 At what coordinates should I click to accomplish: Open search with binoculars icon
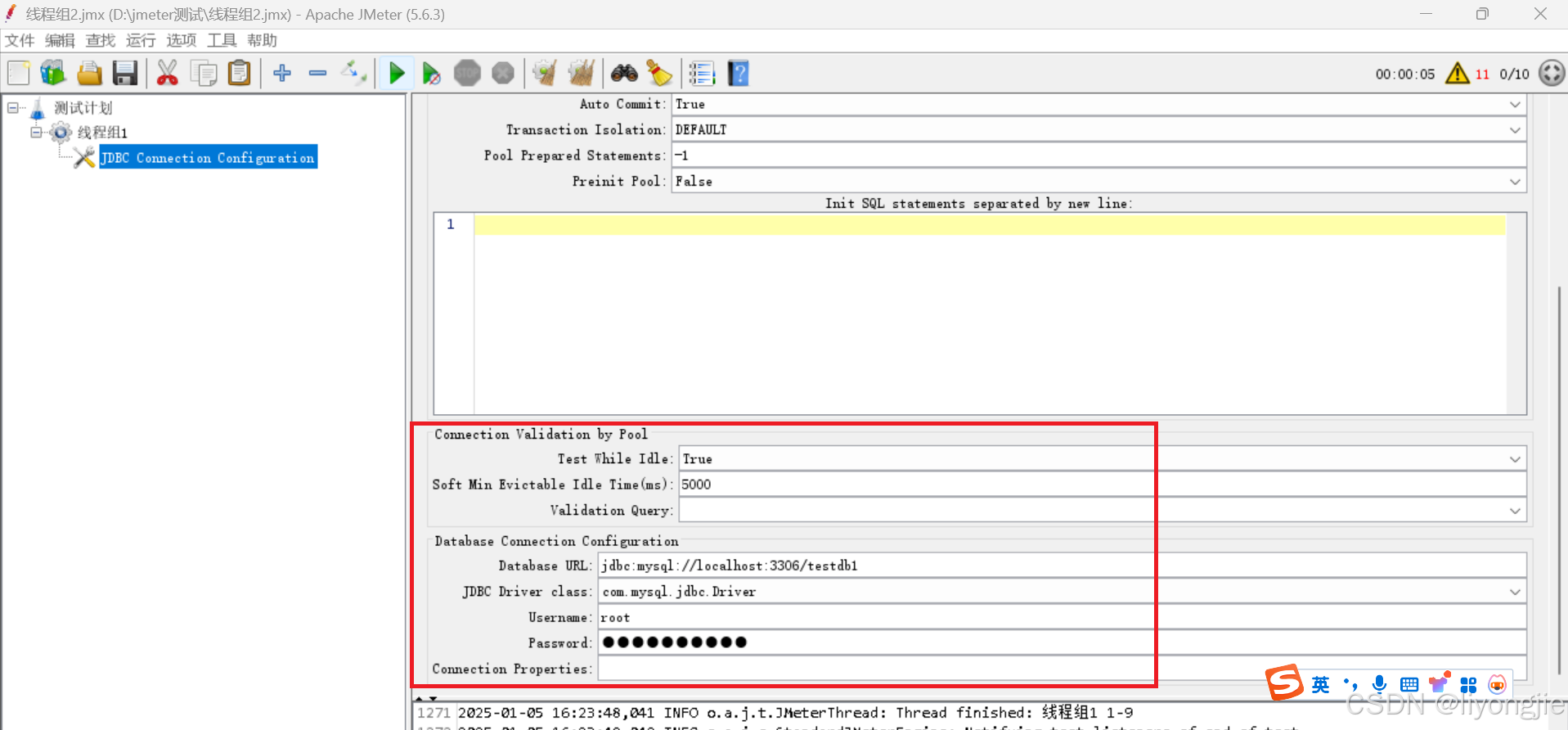click(x=624, y=74)
